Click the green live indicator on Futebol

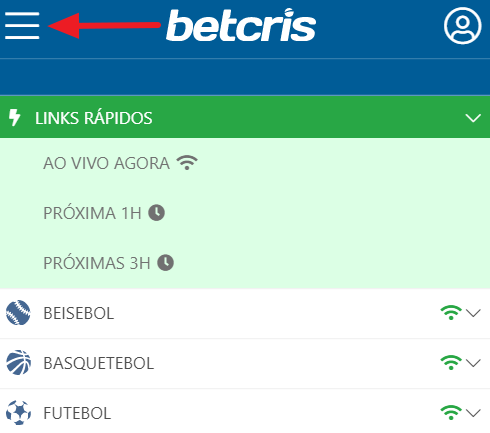pyautogui.click(x=451, y=413)
